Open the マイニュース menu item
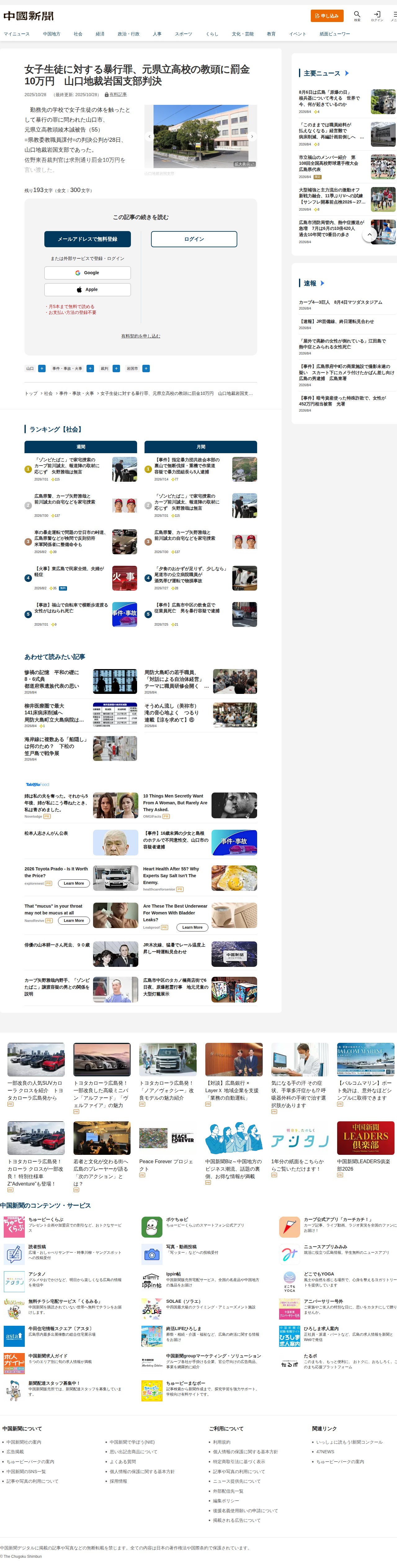Screen dimensions: 397x1568 click(16, 34)
